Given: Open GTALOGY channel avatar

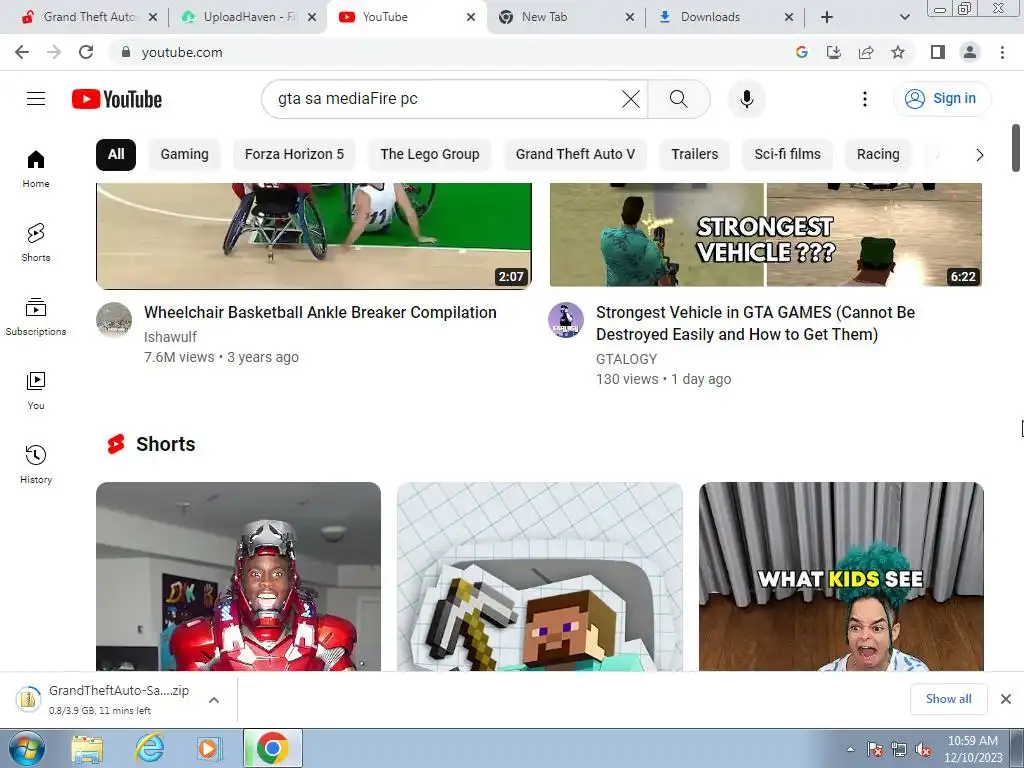Looking at the screenshot, I should pos(566,320).
